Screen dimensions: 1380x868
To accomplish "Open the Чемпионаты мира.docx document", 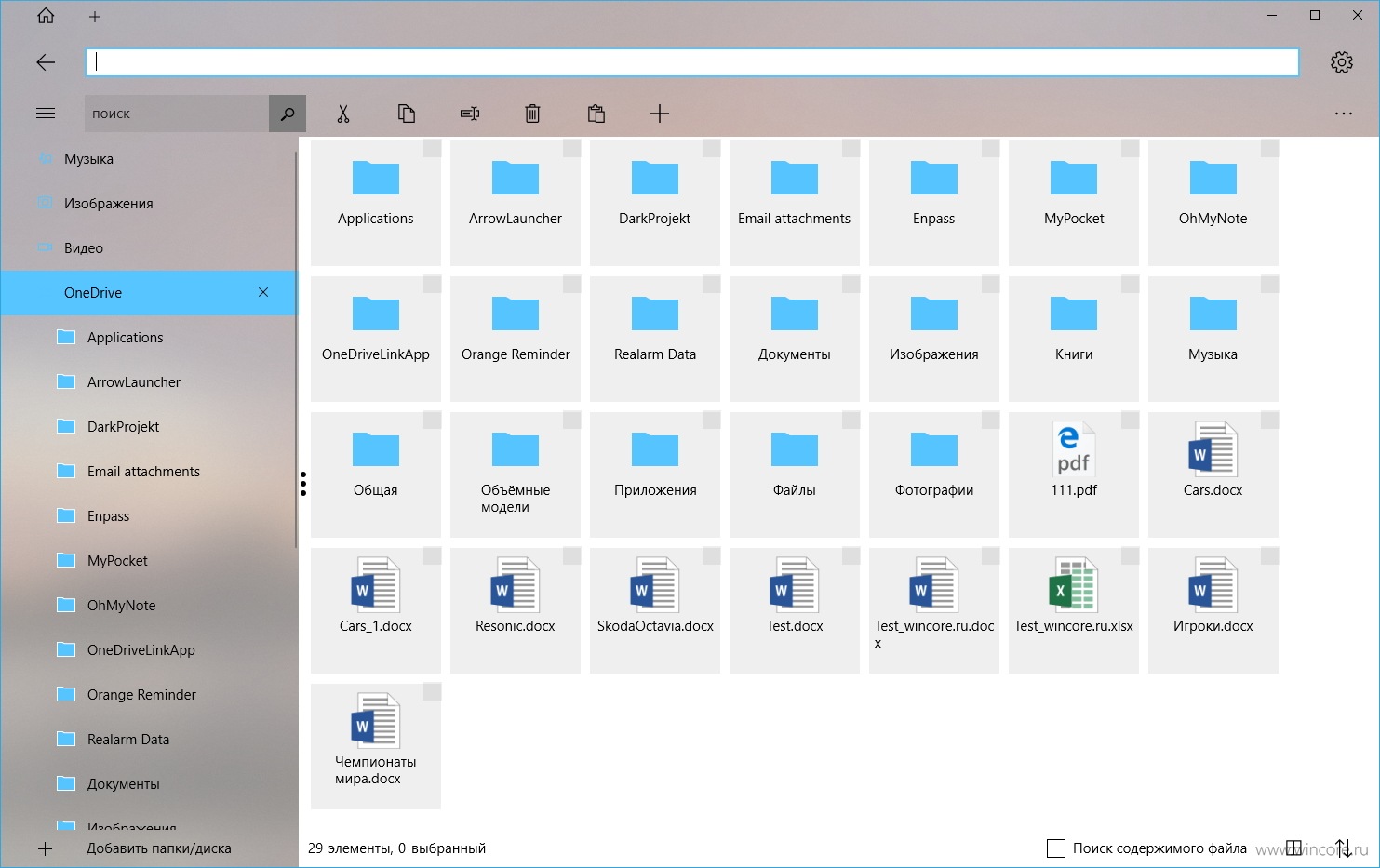I will point(376,745).
